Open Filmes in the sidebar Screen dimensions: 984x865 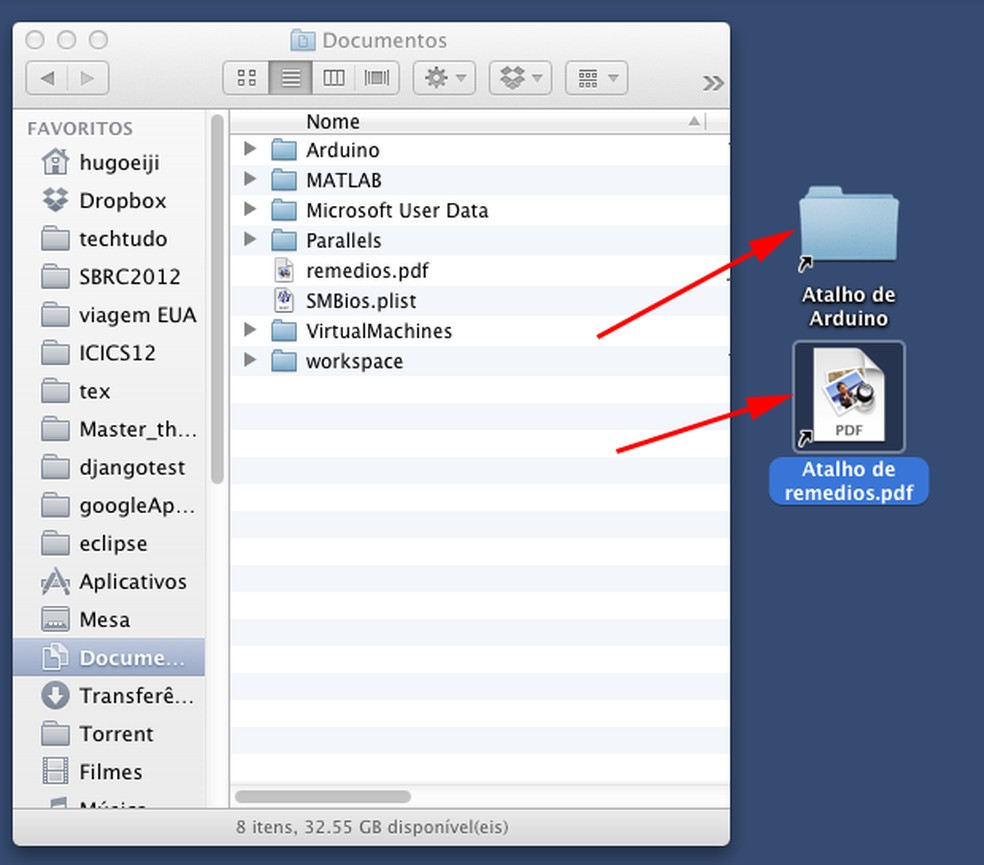109,772
